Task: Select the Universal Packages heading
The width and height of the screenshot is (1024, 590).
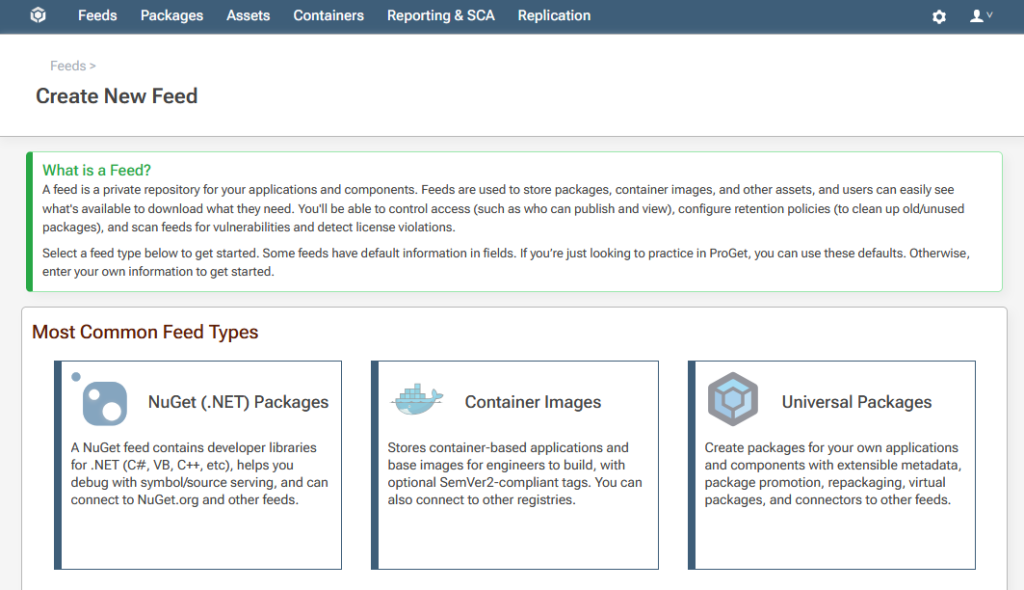Action: pos(856,402)
